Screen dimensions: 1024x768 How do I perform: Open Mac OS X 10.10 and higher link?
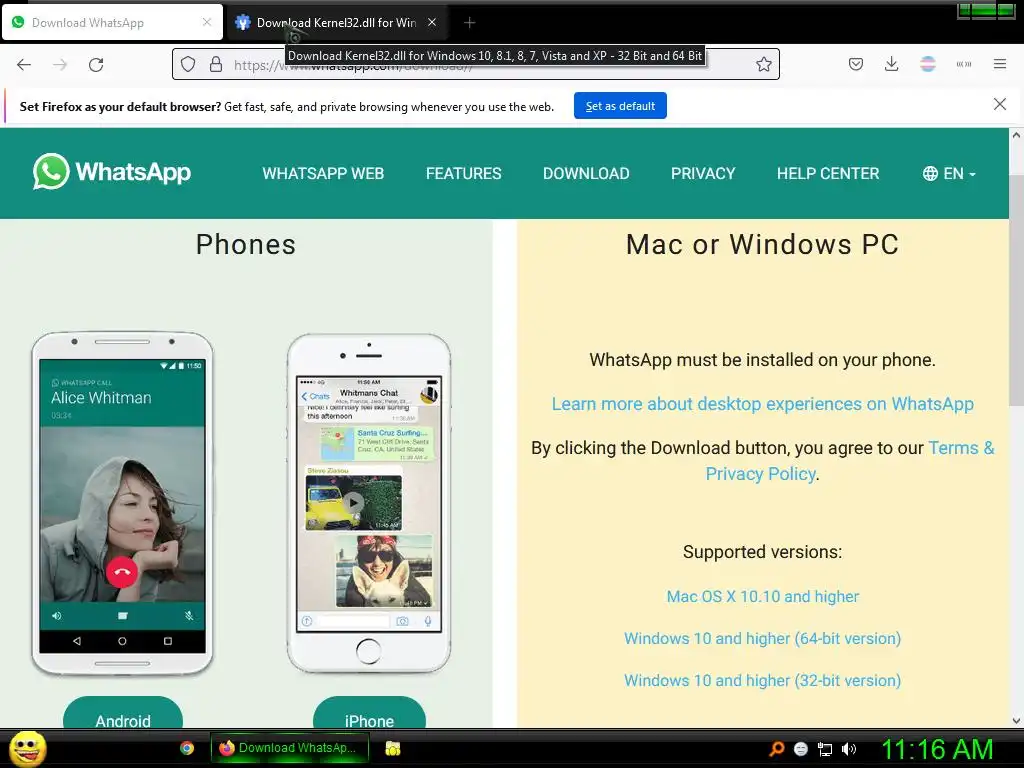tap(762, 596)
